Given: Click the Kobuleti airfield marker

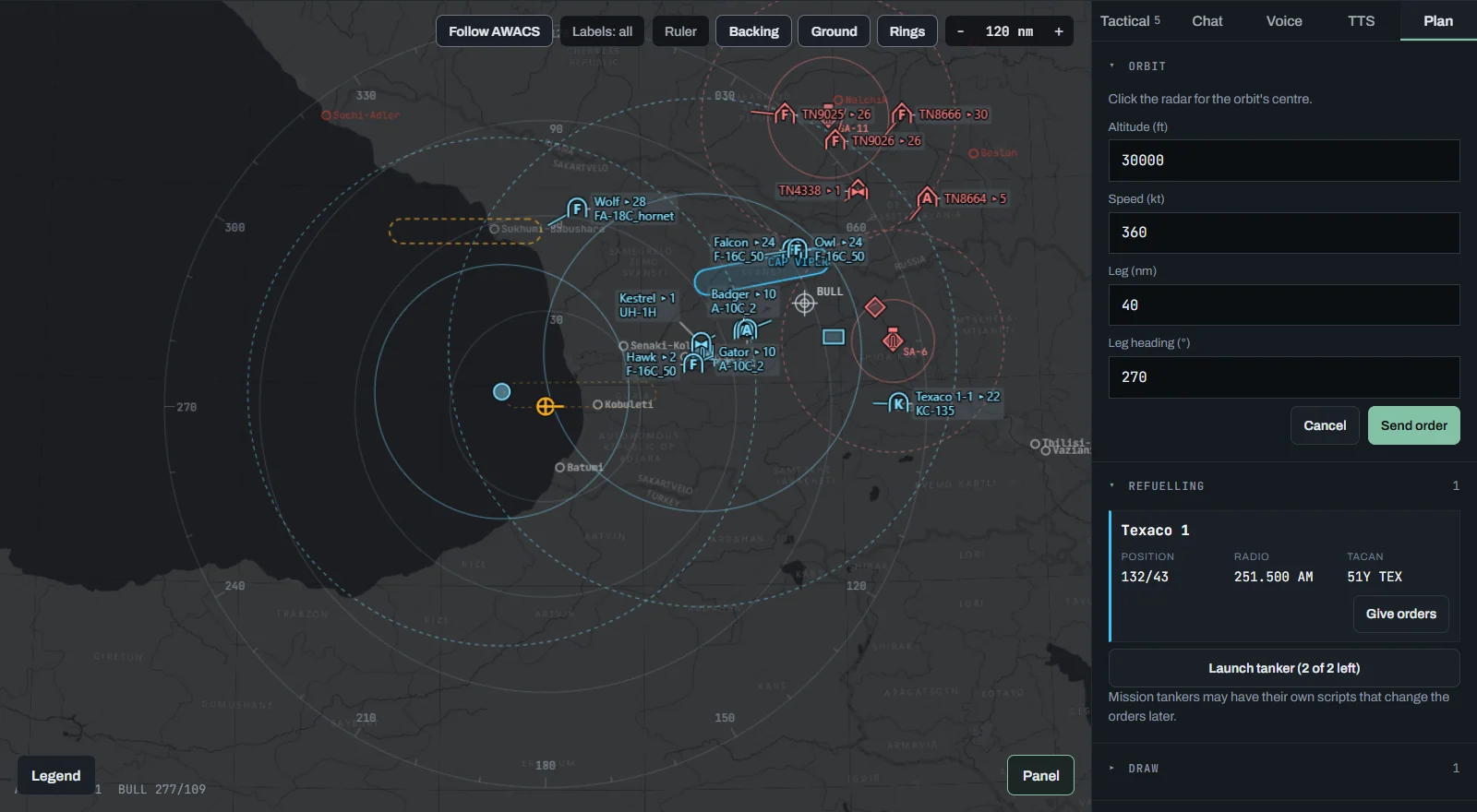Looking at the screenshot, I should point(598,404).
